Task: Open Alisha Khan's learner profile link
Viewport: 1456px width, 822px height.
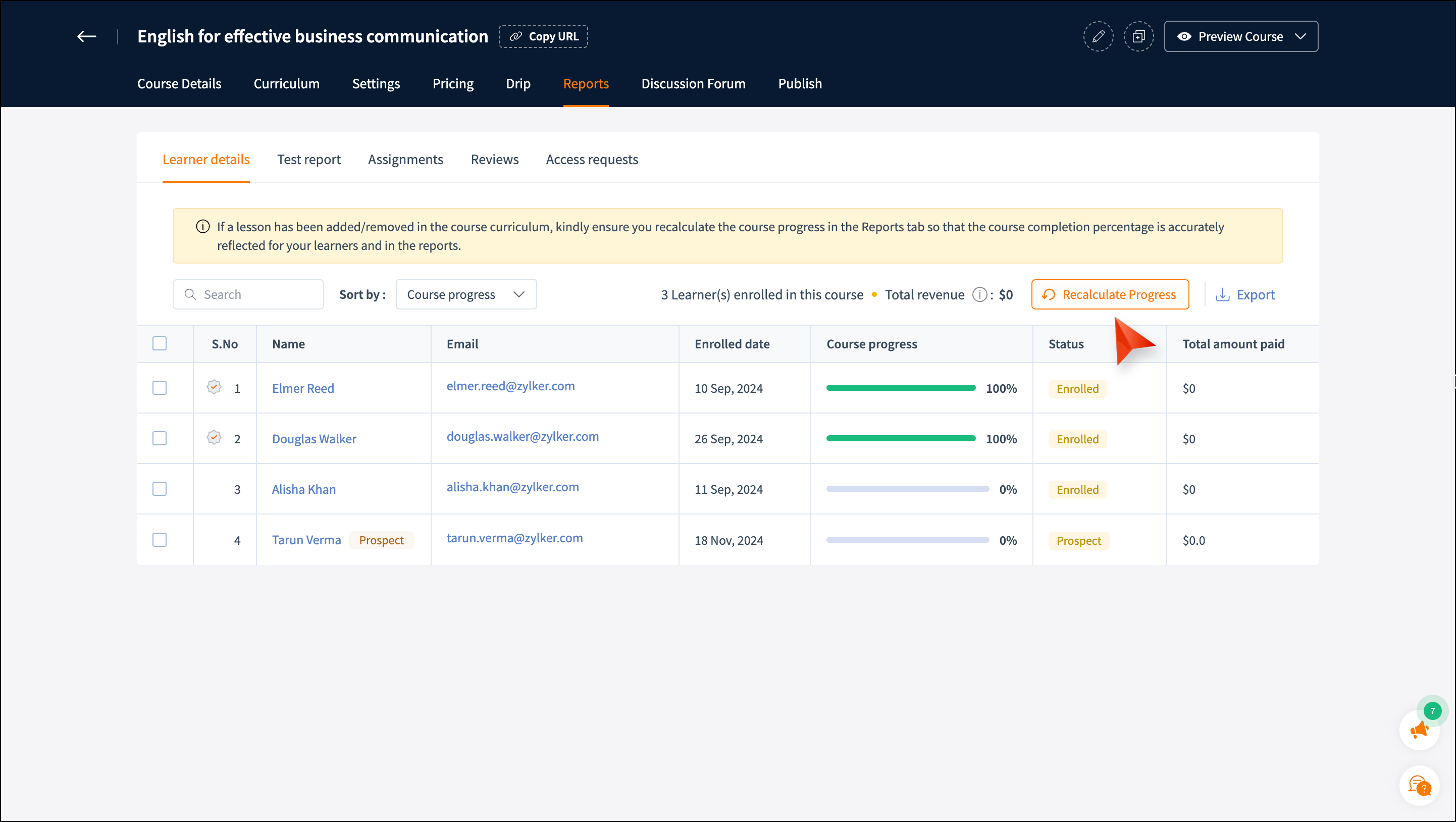Action: [303, 490]
